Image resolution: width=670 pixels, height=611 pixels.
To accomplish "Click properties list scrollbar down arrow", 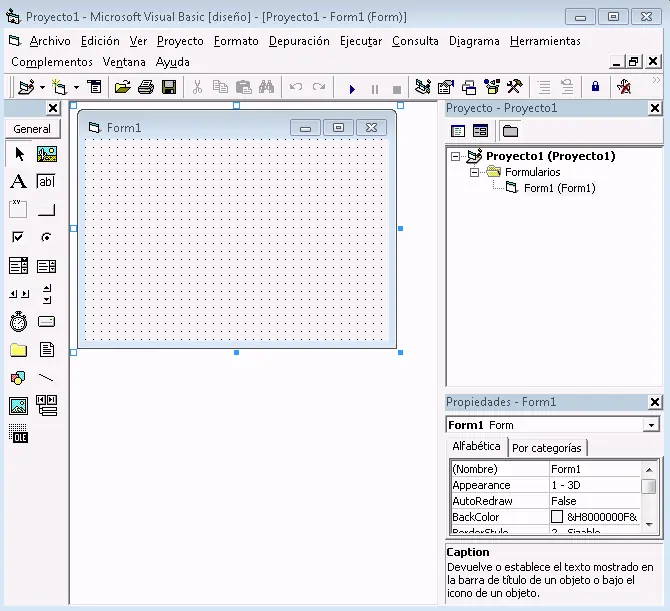I will tap(649, 524).
